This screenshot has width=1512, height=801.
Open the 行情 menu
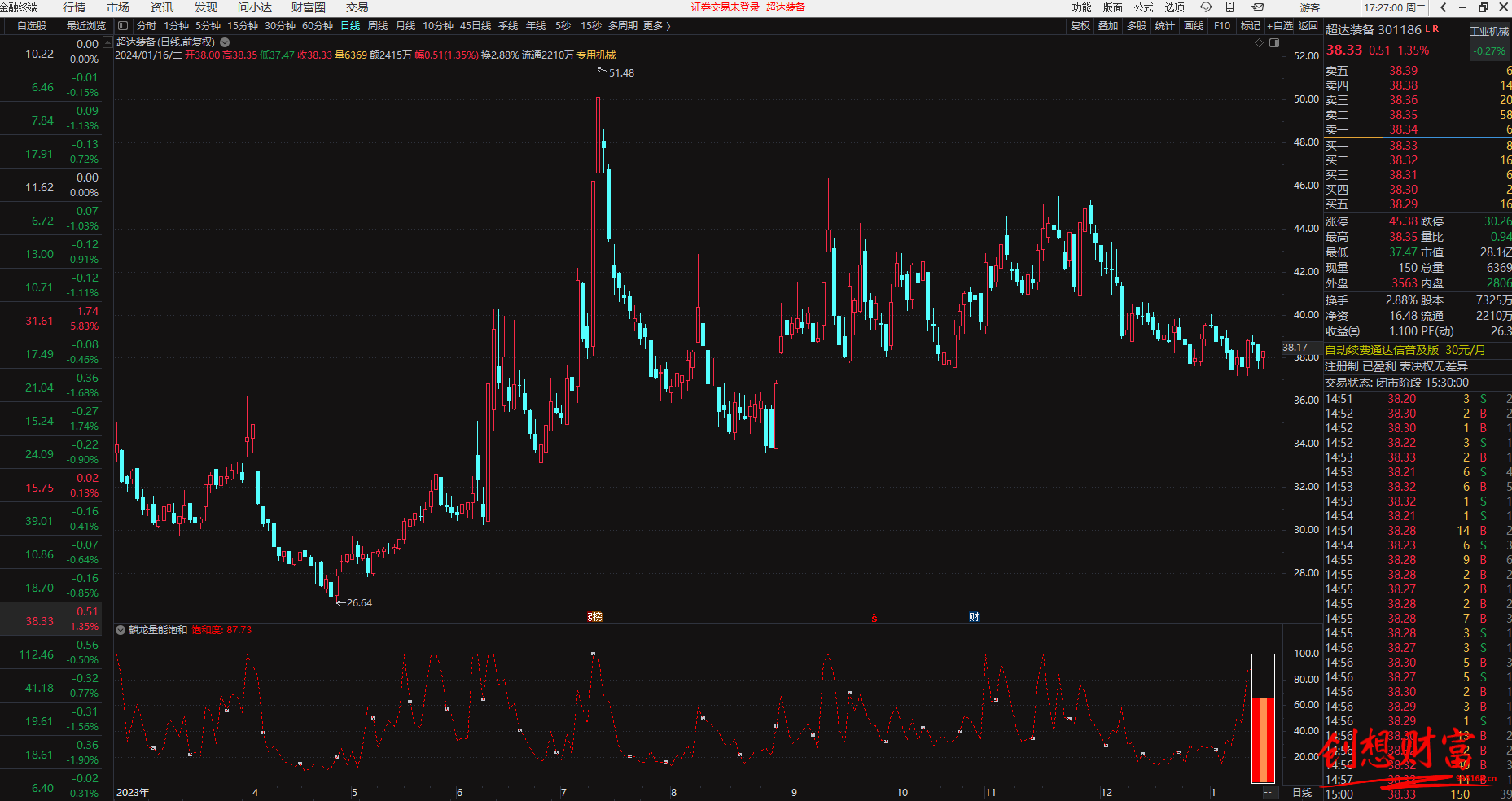(74, 7)
